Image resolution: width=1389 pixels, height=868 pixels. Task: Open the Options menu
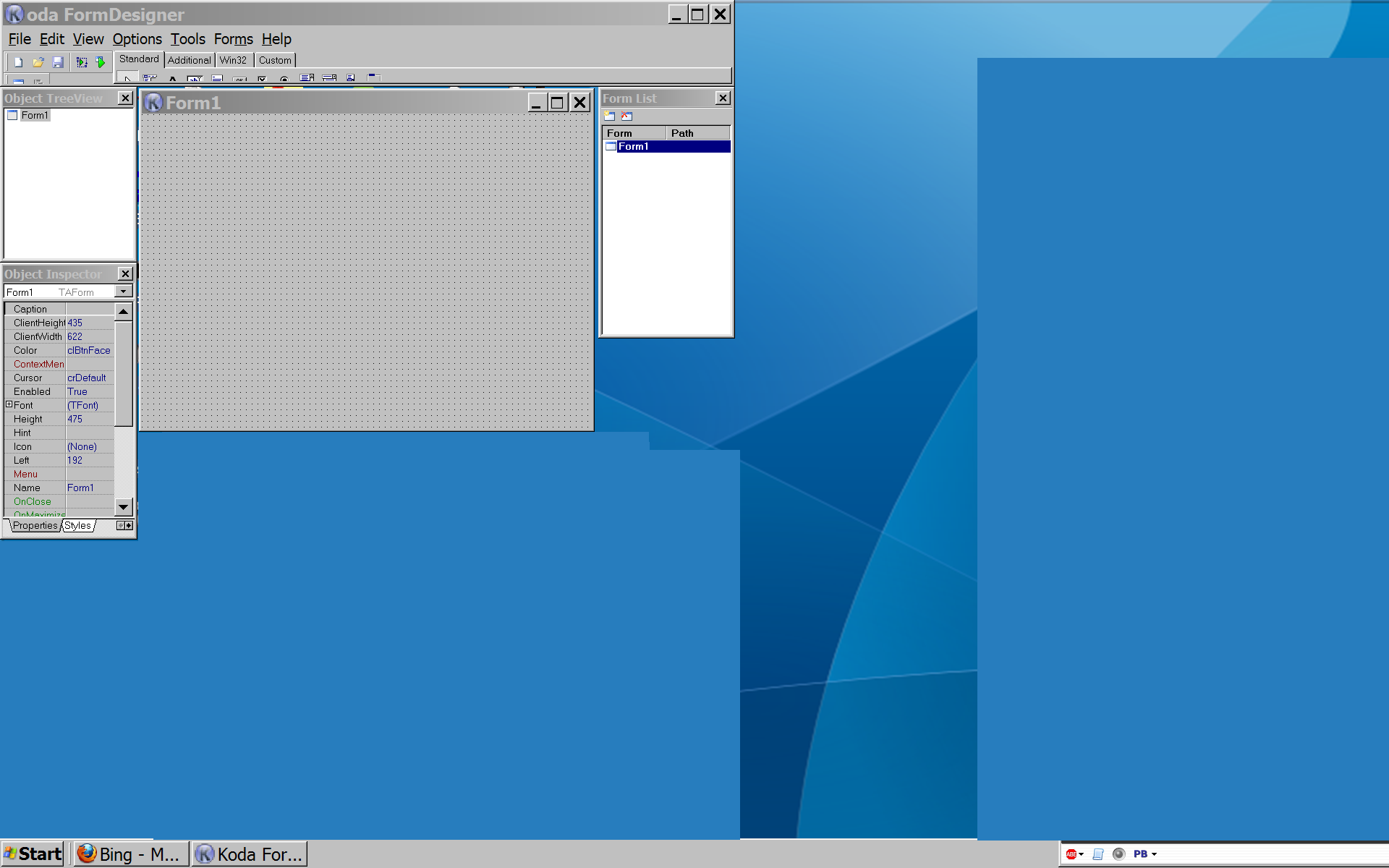coord(137,39)
